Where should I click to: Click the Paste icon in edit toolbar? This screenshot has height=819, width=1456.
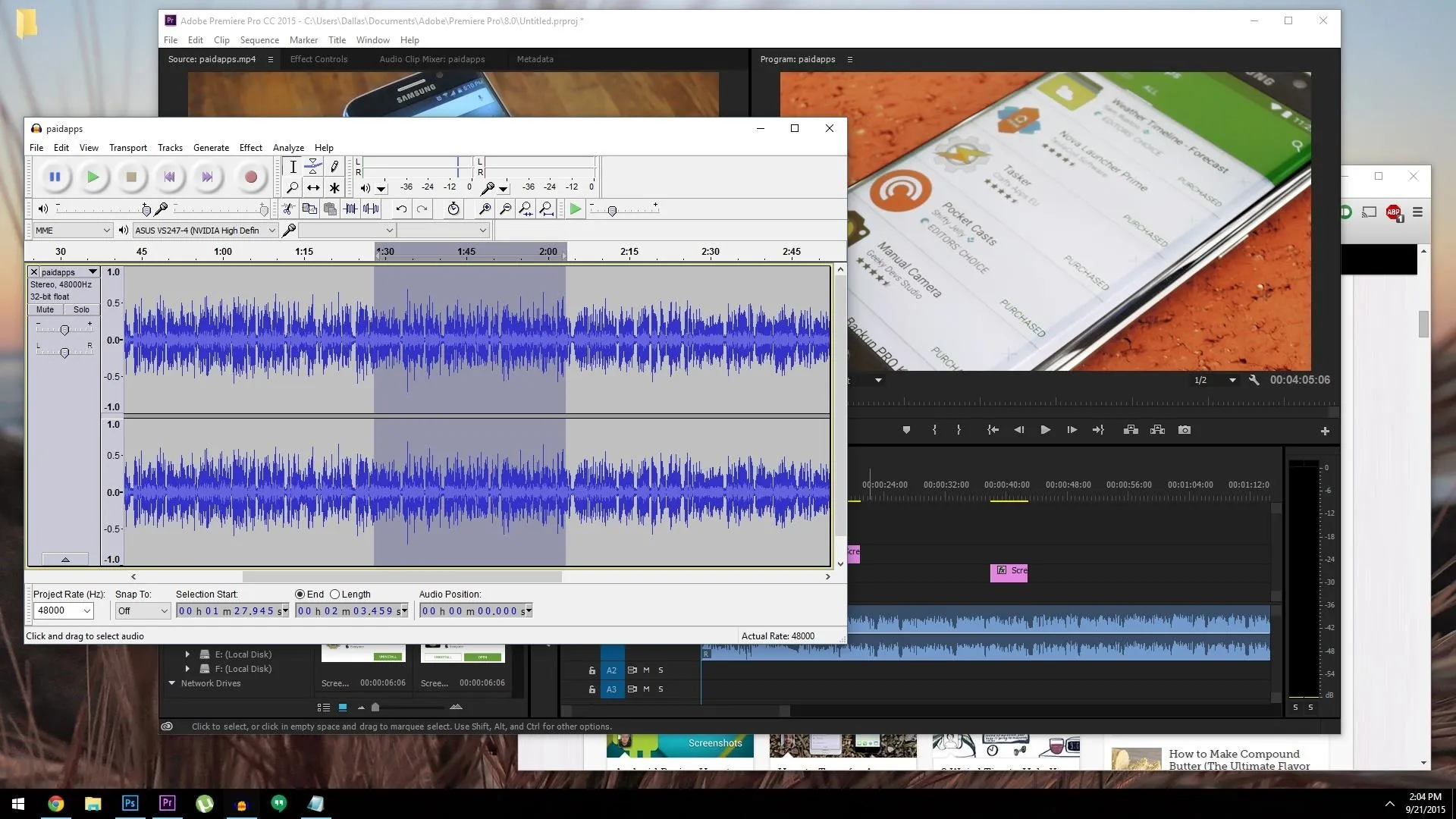330,209
